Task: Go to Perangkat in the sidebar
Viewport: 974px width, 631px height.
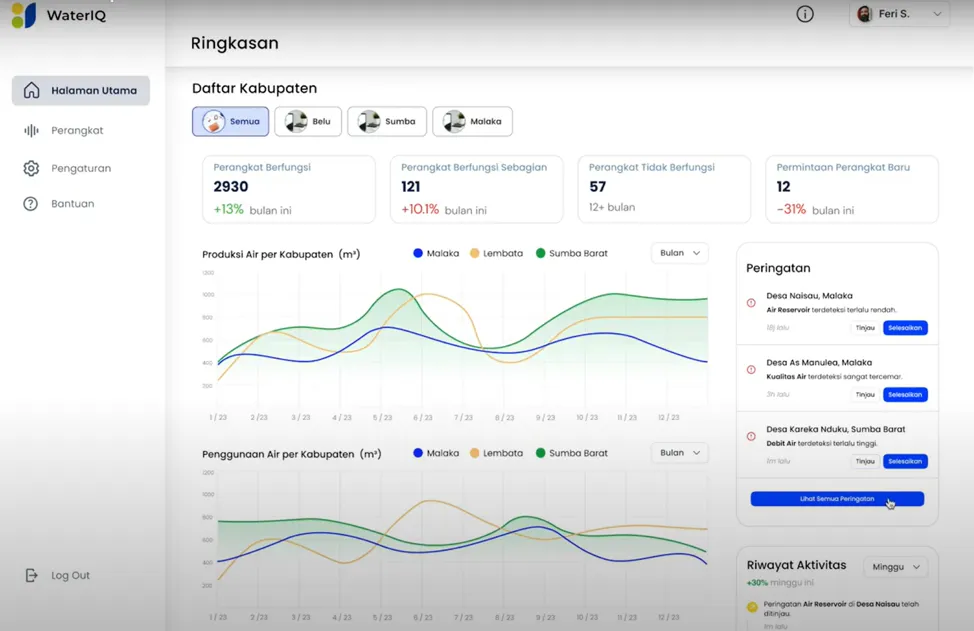Action: click(x=76, y=130)
